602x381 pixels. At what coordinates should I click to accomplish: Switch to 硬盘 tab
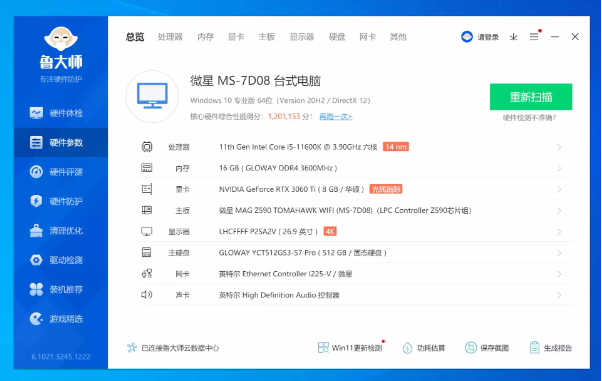pyautogui.click(x=337, y=37)
